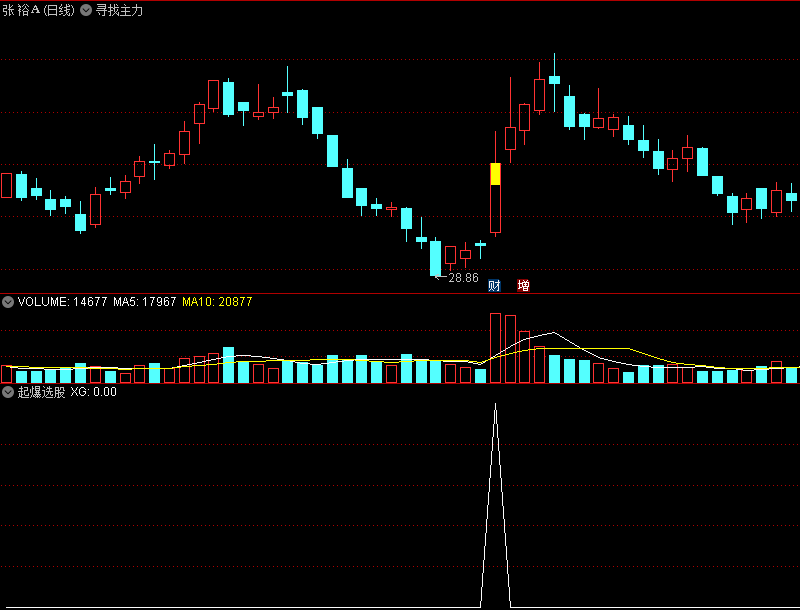This screenshot has width=800, height=610.
Task: Click the 寻找主力 indicator name
Action: point(119,10)
